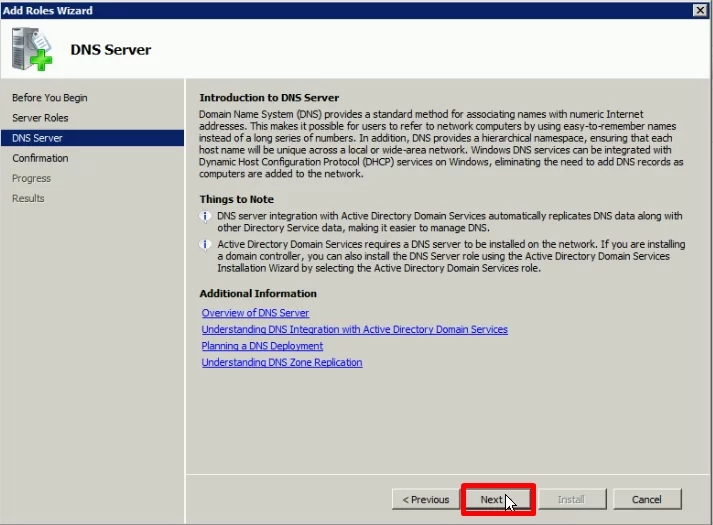Click the Add Roles Wizard title bar
Screen dimensions: 713x525
tap(300, 10)
